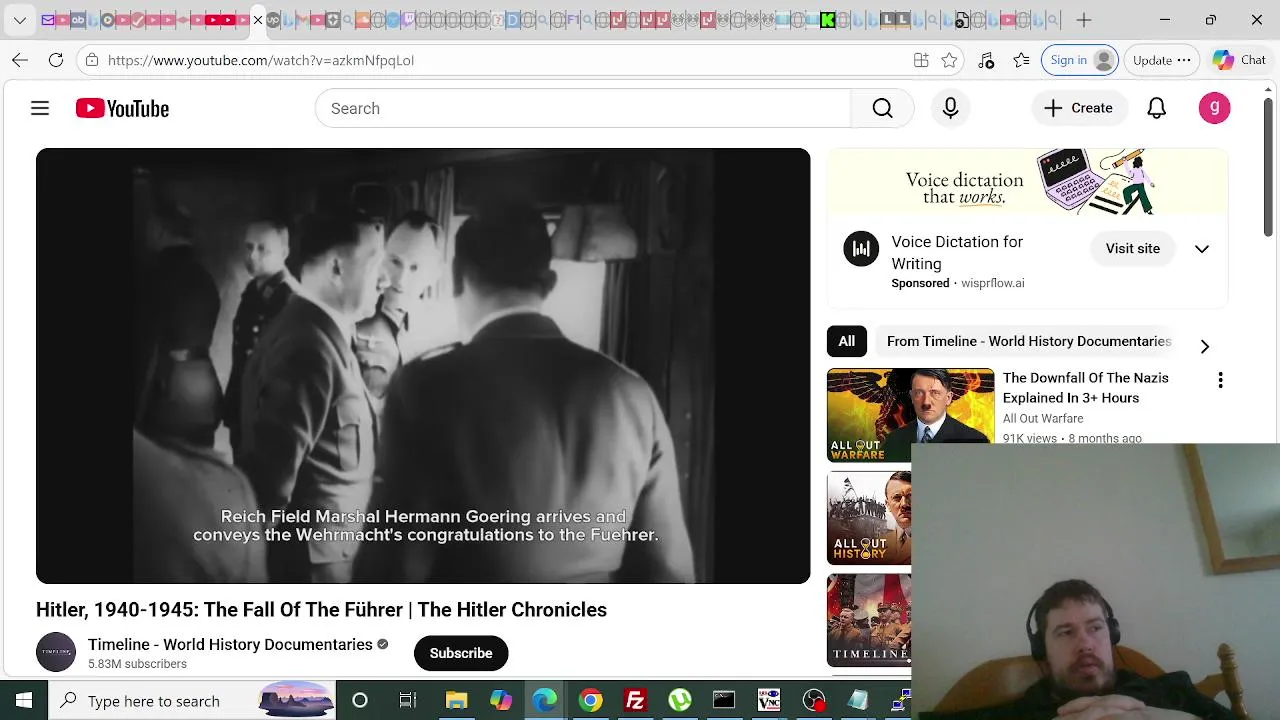Click the Create button
The image size is (1280, 720).
[1079, 108]
